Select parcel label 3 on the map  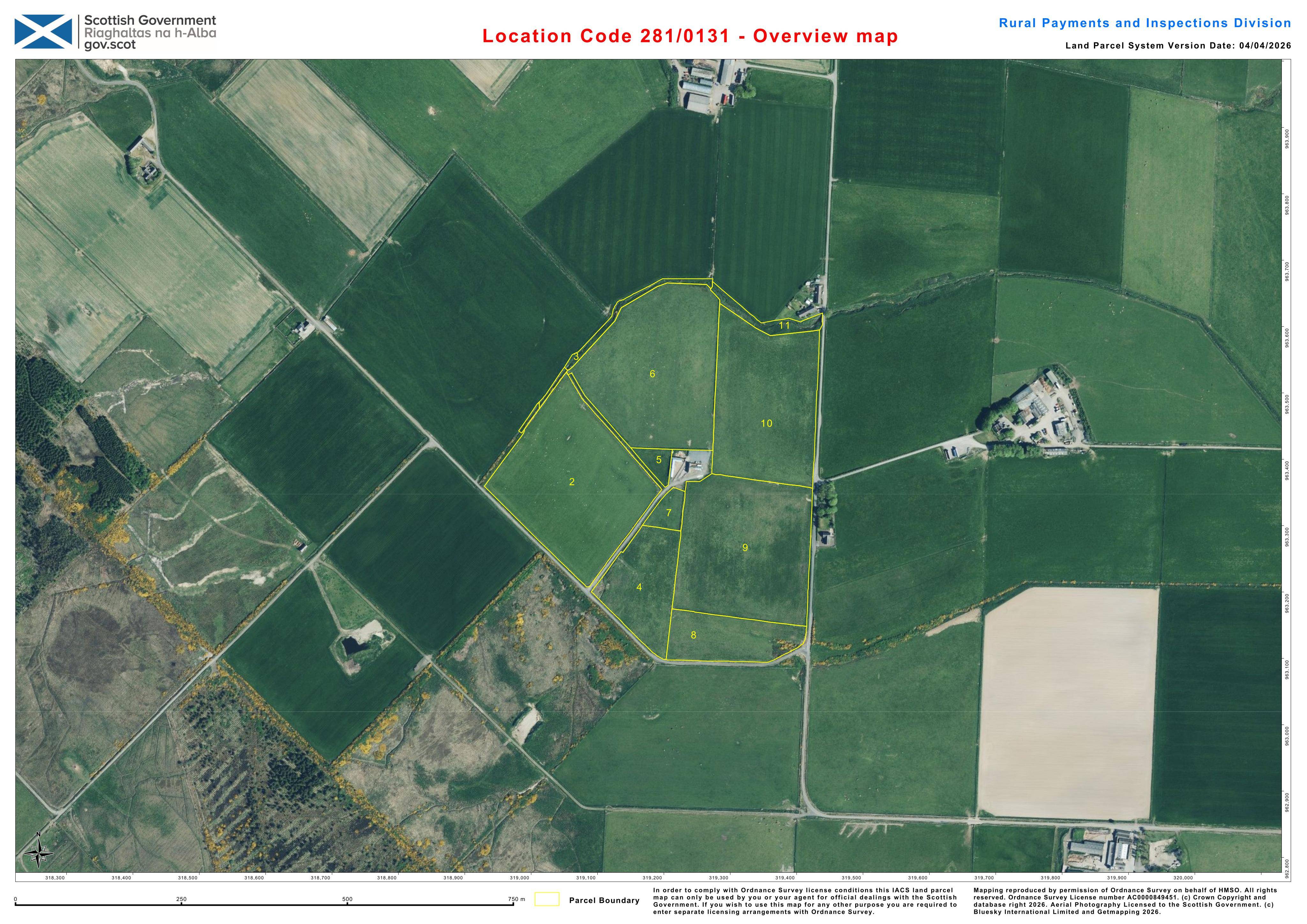pos(576,357)
